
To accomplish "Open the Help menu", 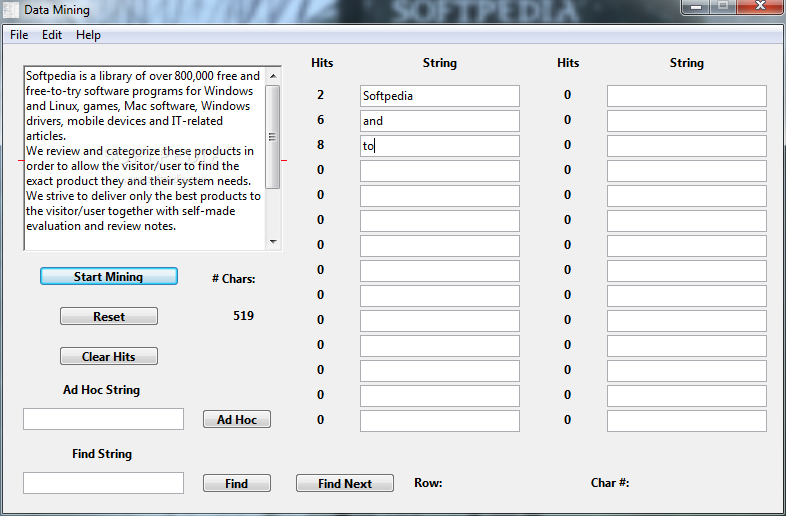I will [x=88, y=35].
